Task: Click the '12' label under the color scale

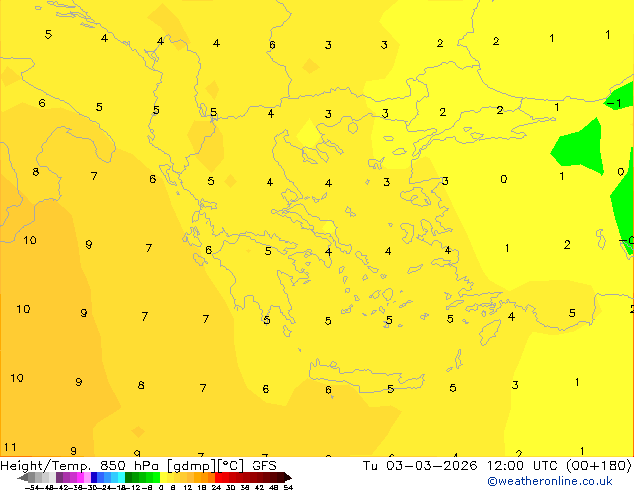Action: pos(188,487)
